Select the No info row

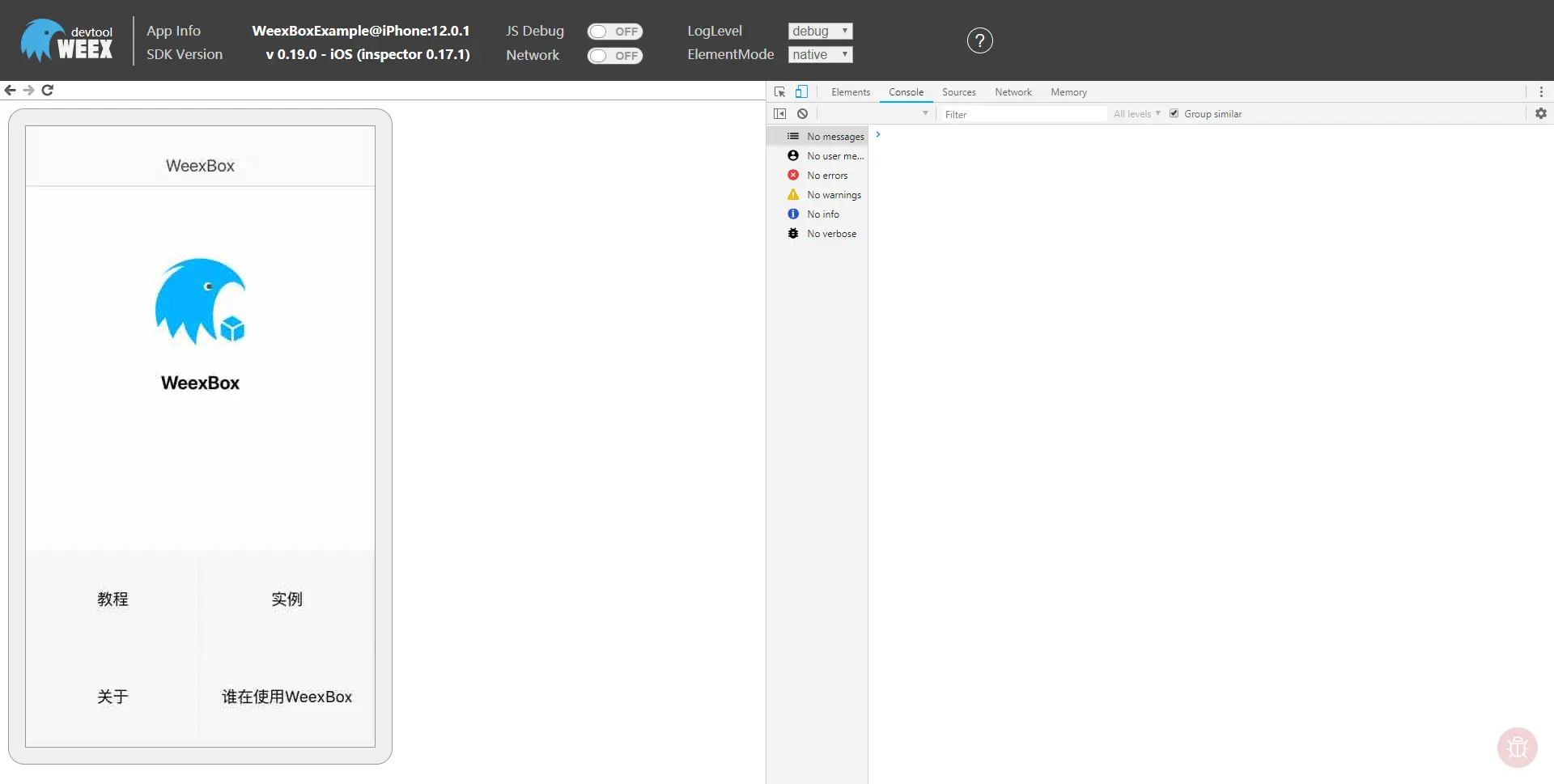817,214
